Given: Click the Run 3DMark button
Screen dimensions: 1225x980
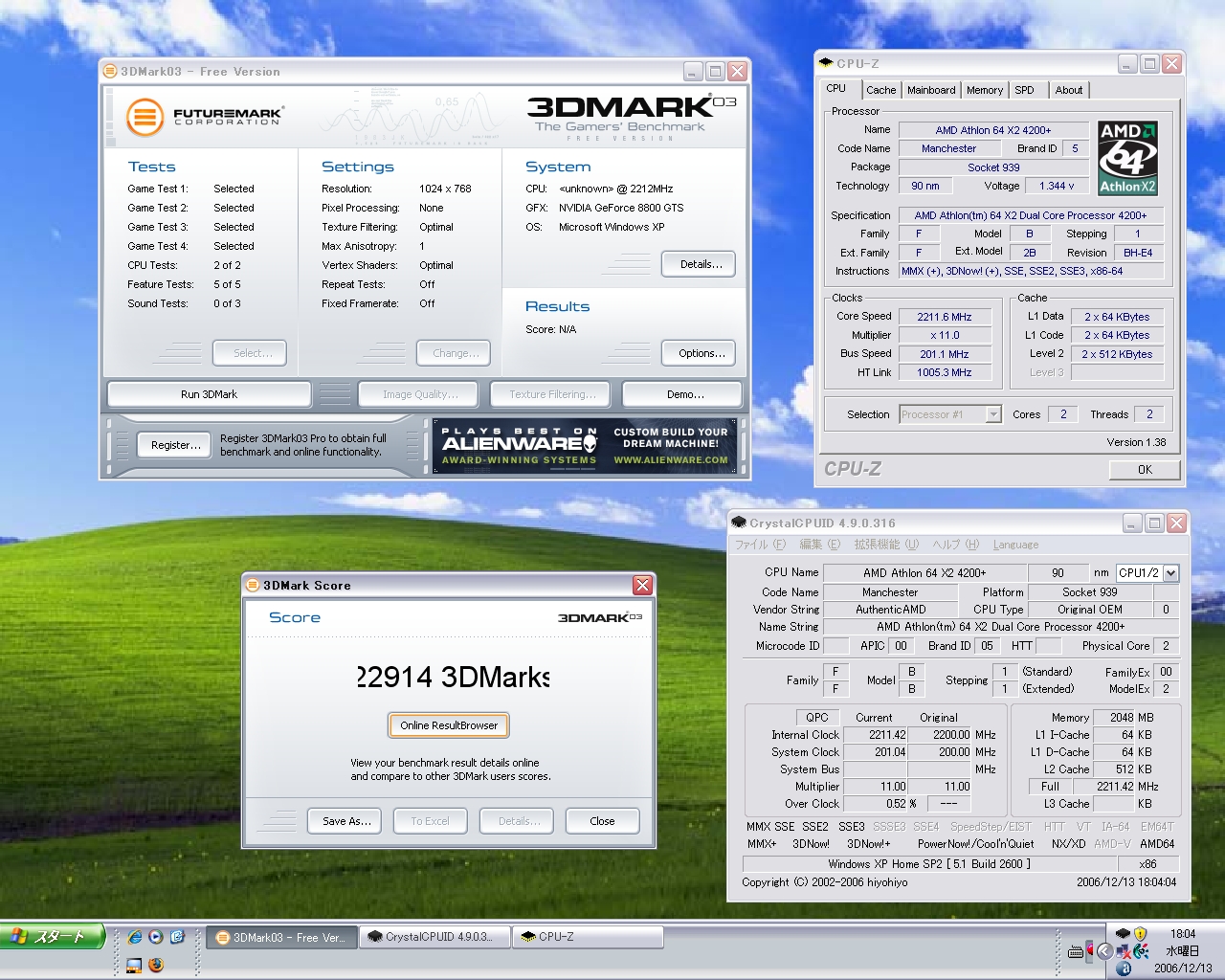Looking at the screenshot, I should click(209, 393).
